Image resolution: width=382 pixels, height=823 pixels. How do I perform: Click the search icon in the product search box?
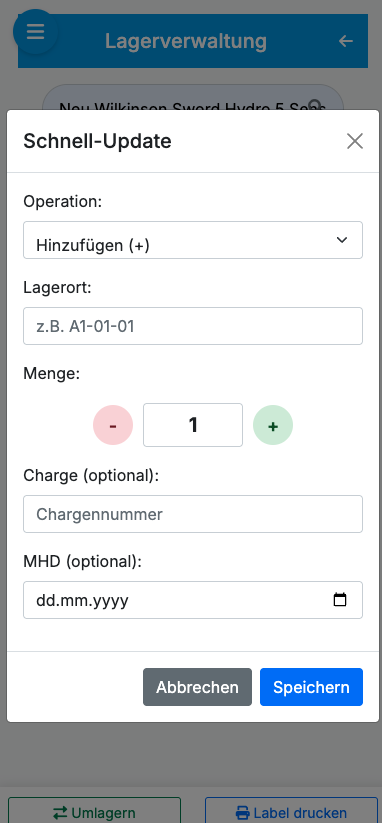[315, 104]
